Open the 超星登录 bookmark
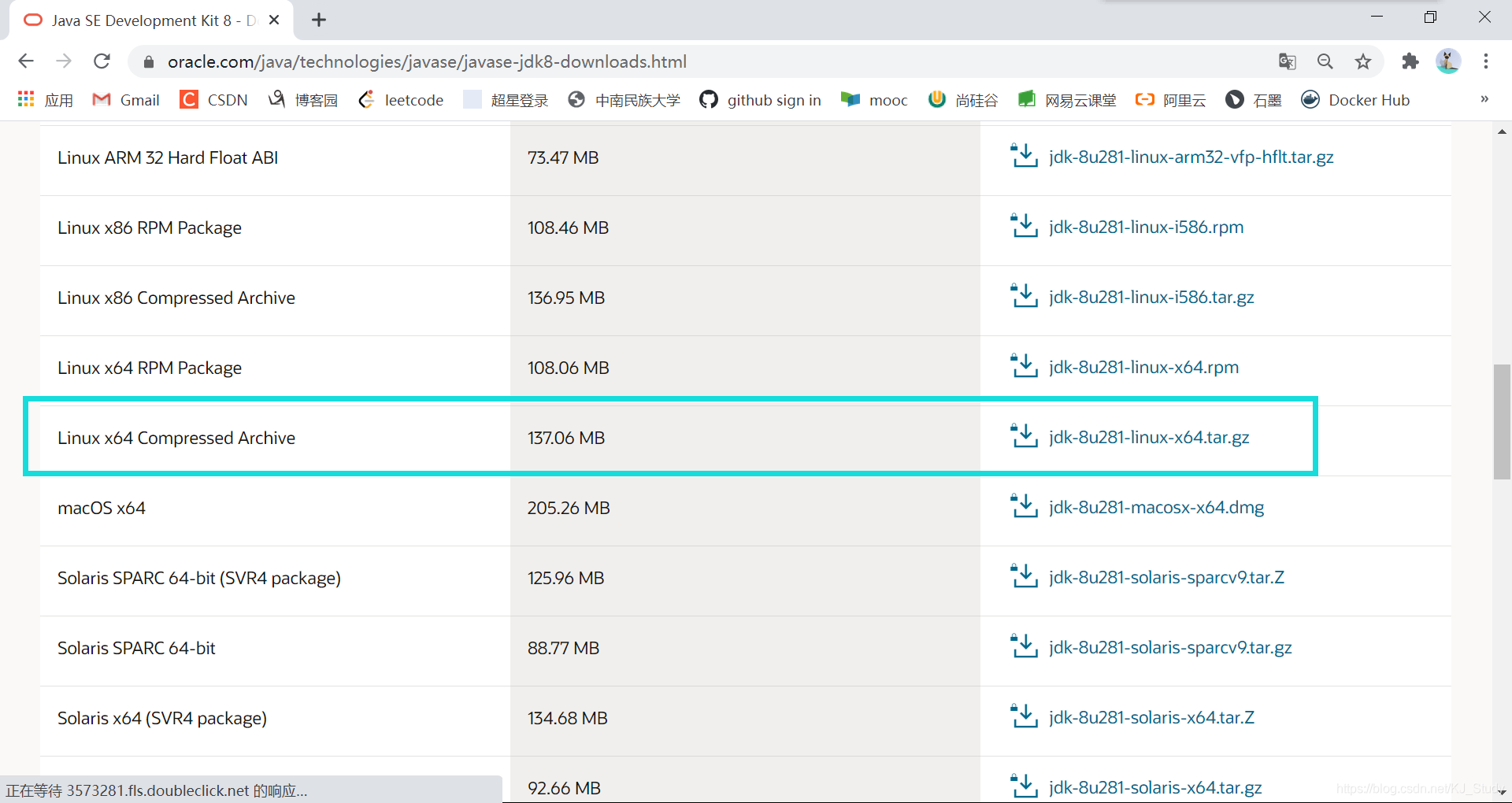 [x=506, y=100]
